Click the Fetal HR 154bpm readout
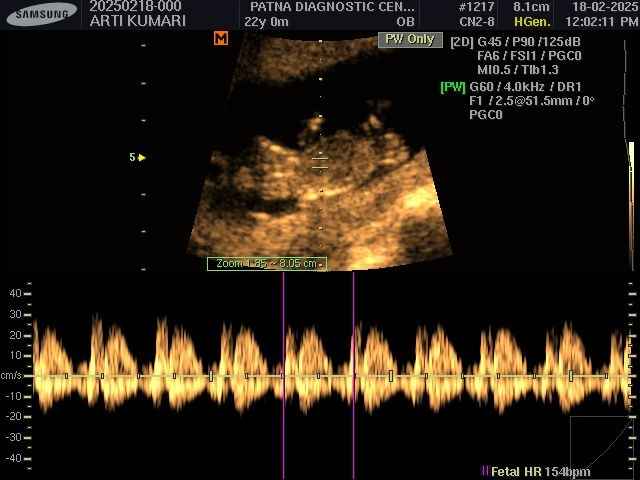Viewport: 640px width, 480px height. pos(540,472)
